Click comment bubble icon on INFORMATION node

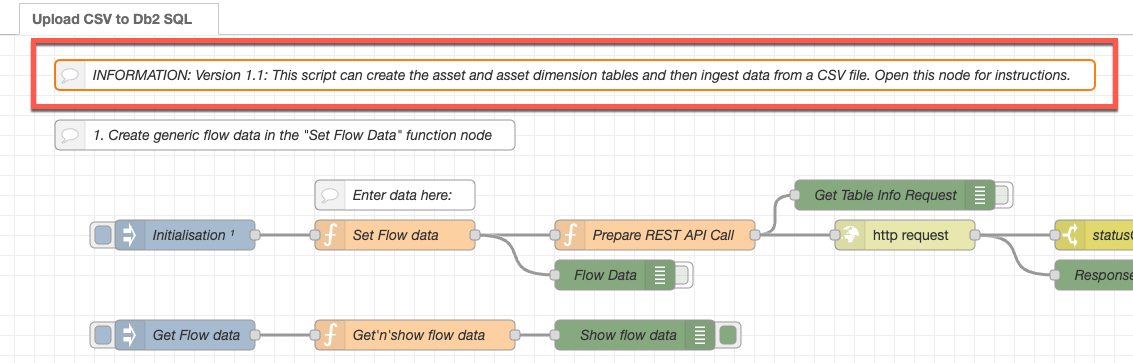69,75
